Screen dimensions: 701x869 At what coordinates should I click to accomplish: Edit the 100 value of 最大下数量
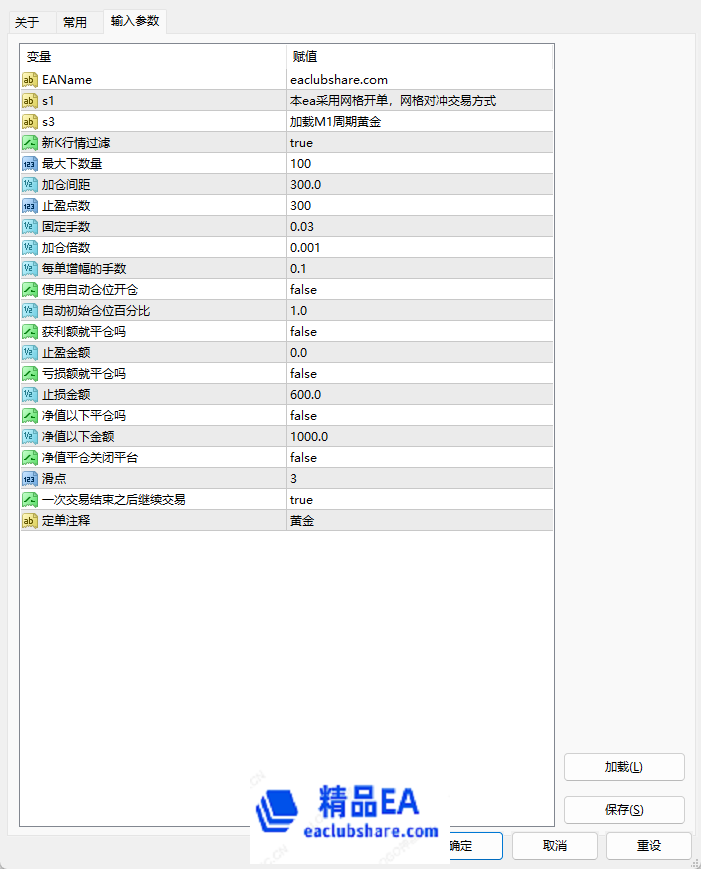coord(419,164)
